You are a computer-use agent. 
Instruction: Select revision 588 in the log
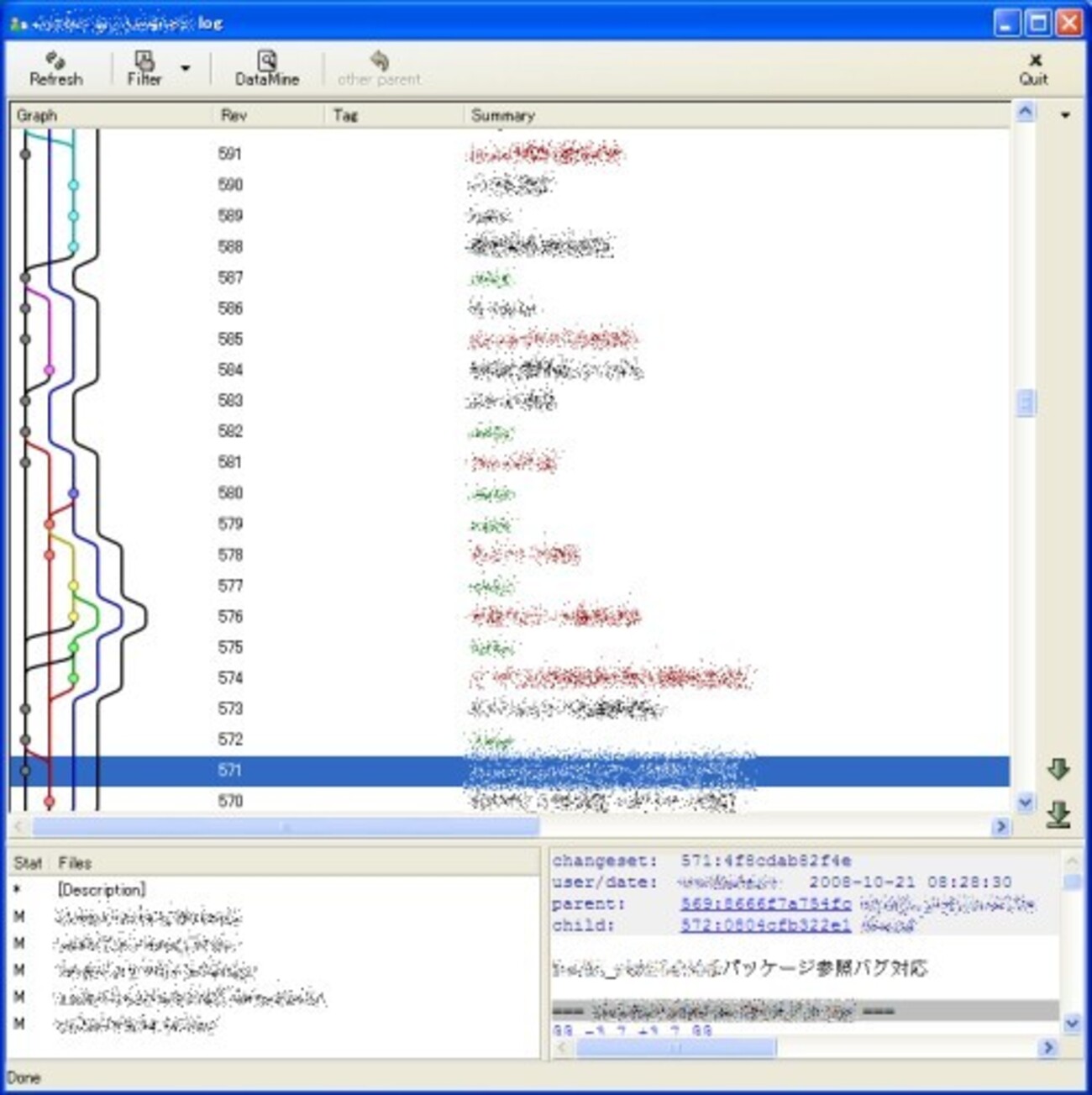point(509,246)
